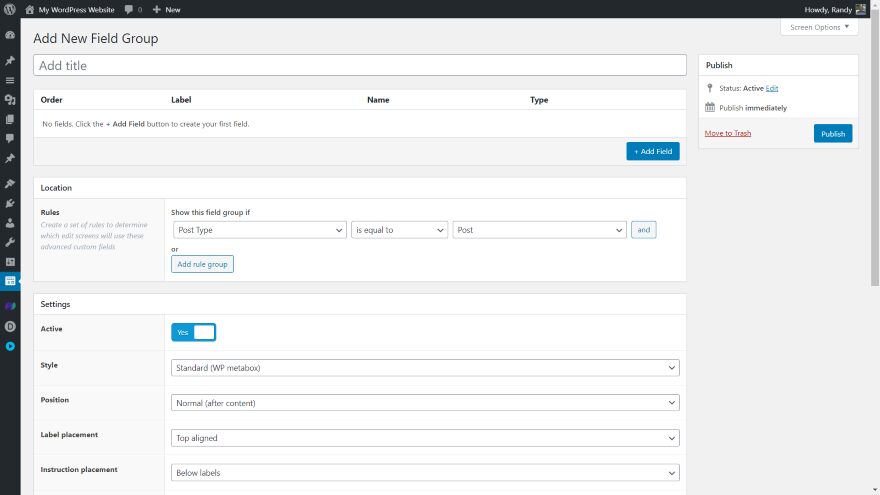The image size is (880, 495).
Task: Click the Publish panel heading
Action: pyautogui.click(x=719, y=65)
